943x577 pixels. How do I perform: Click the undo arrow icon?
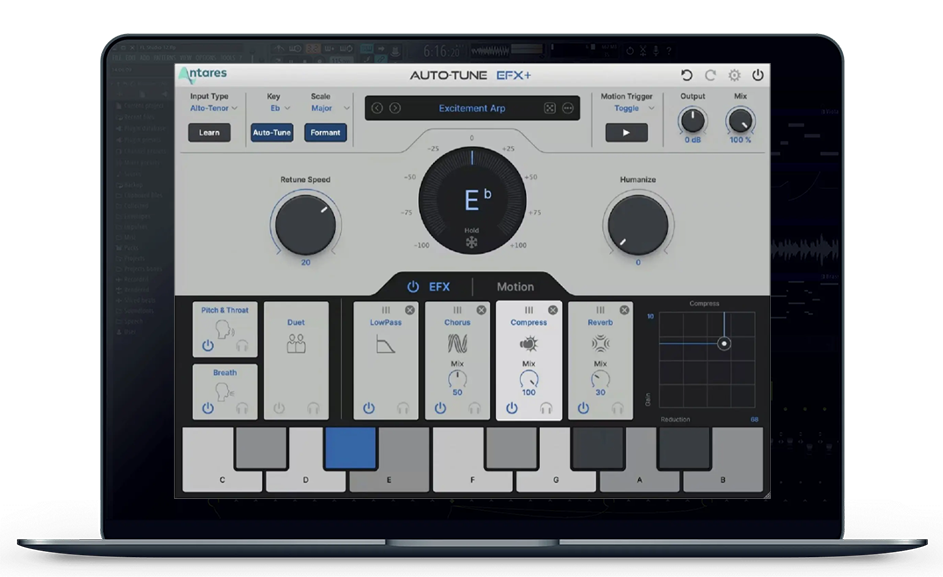[x=686, y=75]
